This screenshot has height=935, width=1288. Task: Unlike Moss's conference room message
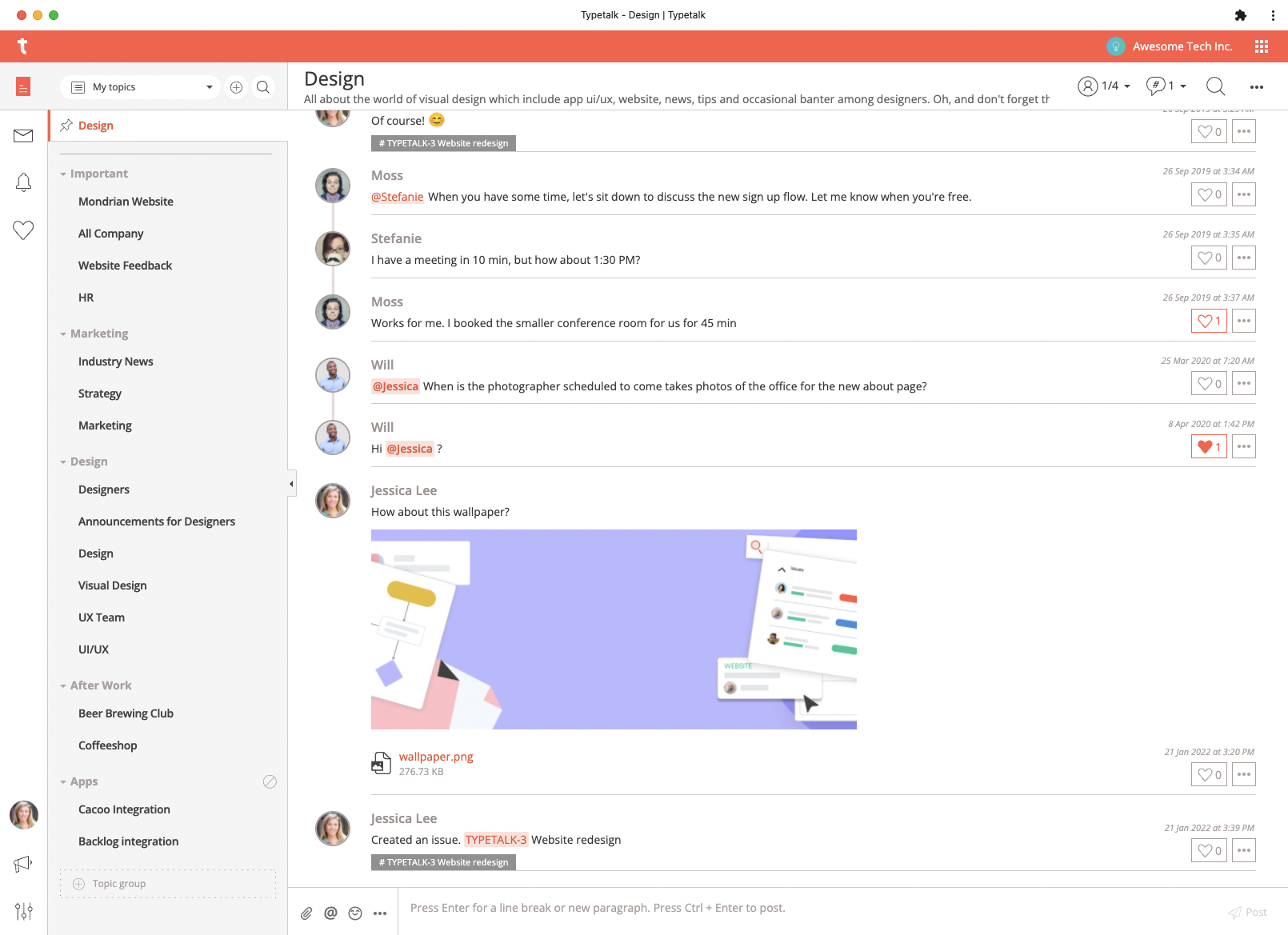click(x=1209, y=321)
